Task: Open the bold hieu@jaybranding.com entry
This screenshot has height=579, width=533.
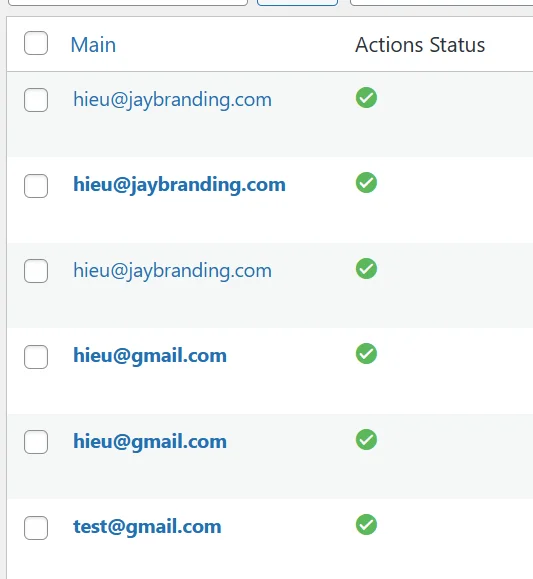Action: (179, 185)
